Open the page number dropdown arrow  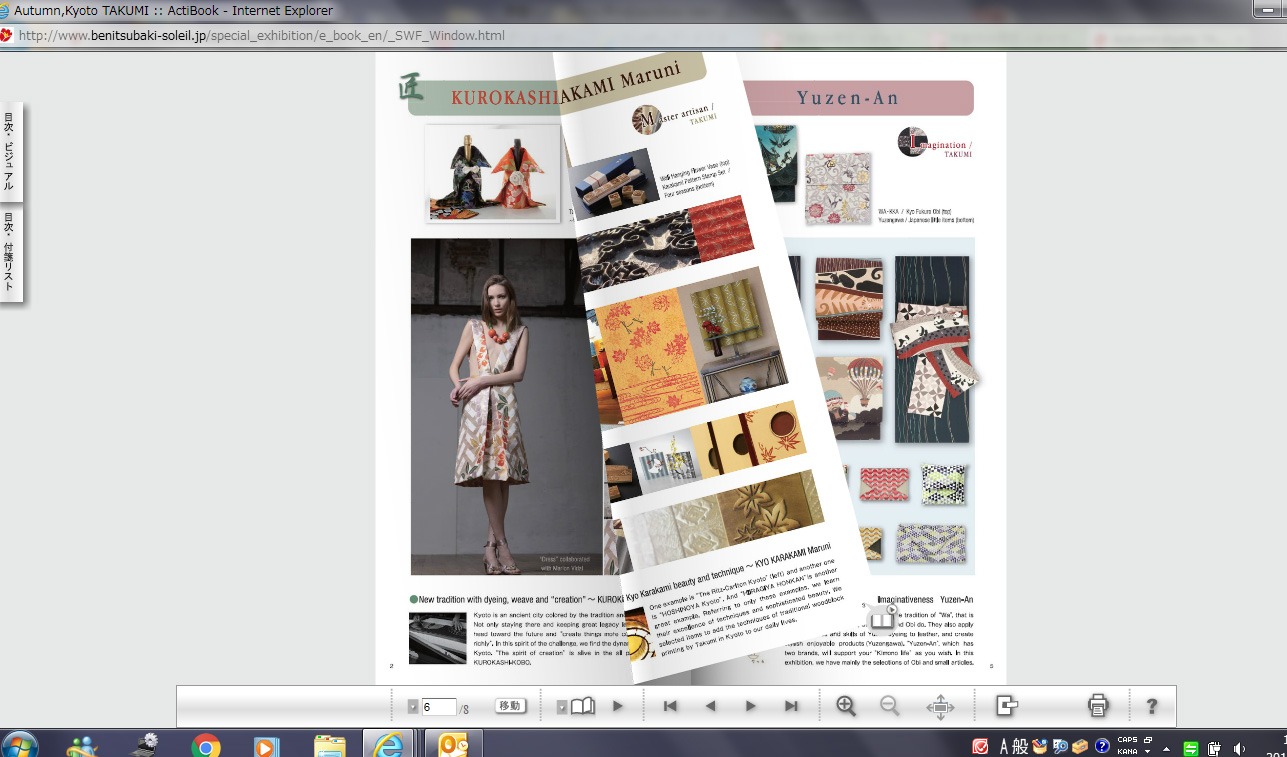[413, 707]
